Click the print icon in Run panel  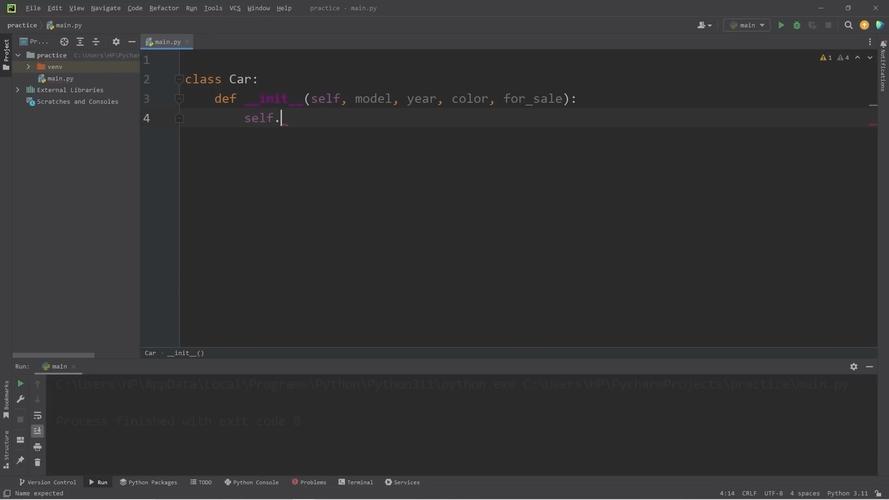(x=37, y=447)
